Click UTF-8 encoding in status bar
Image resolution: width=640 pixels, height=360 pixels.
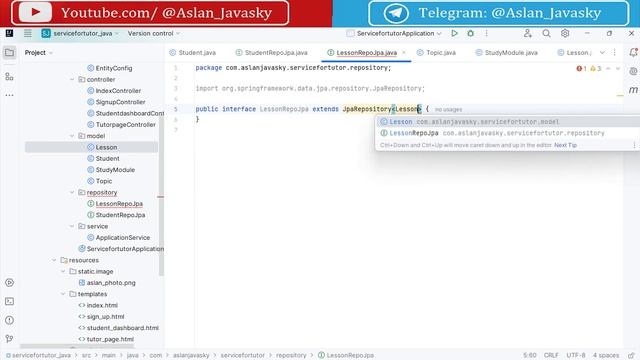pos(576,356)
